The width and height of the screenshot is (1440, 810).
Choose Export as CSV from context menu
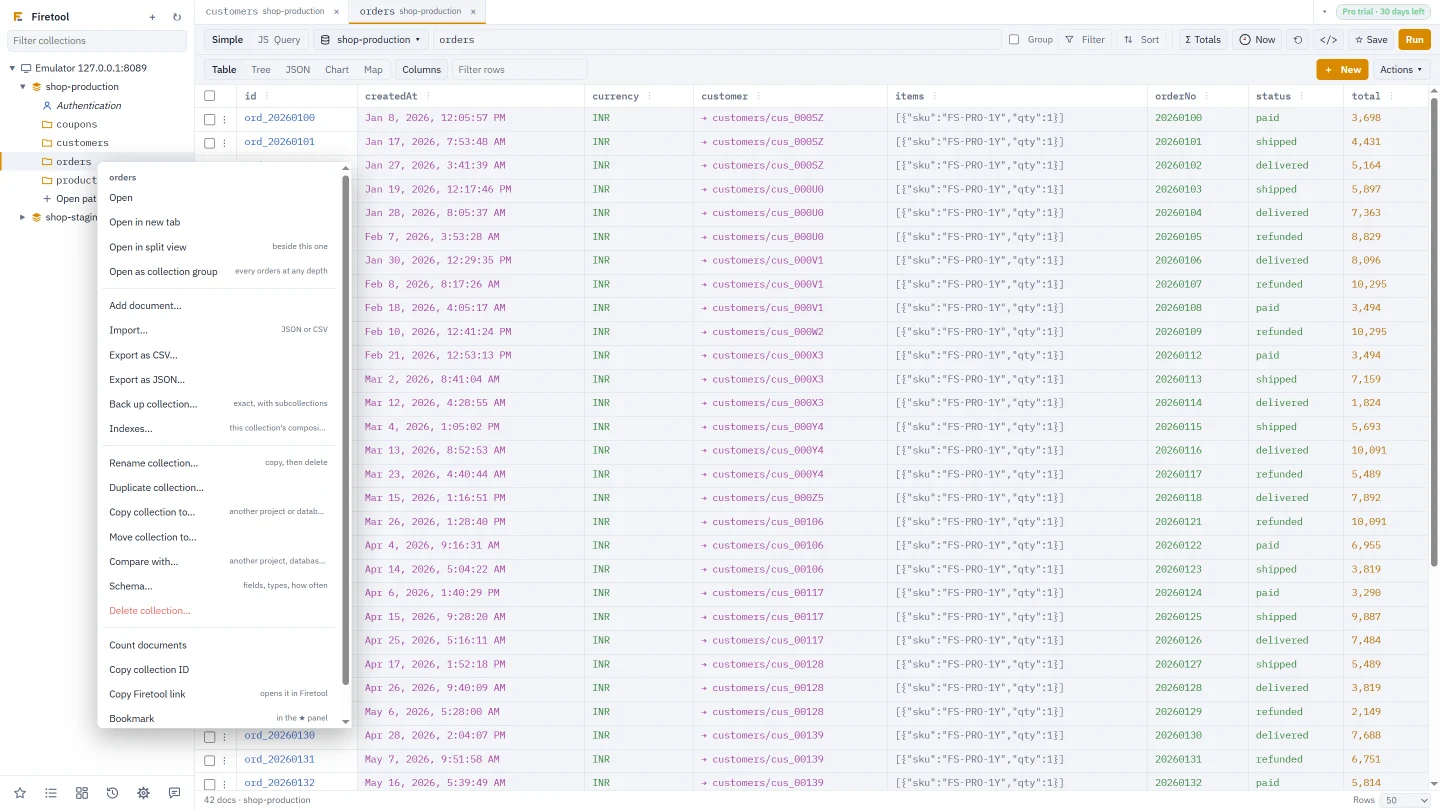pyautogui.click(x=218, y=355)
